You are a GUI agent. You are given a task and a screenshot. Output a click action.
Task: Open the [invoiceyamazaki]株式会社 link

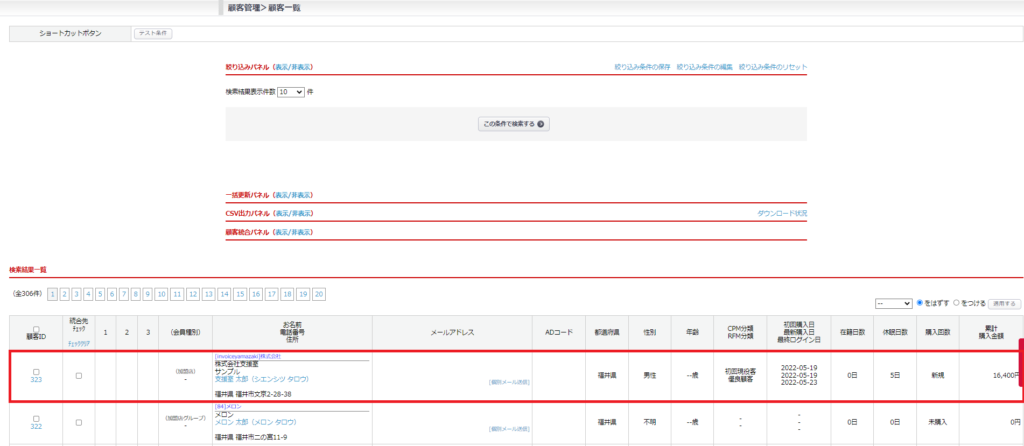coord(248,357)
